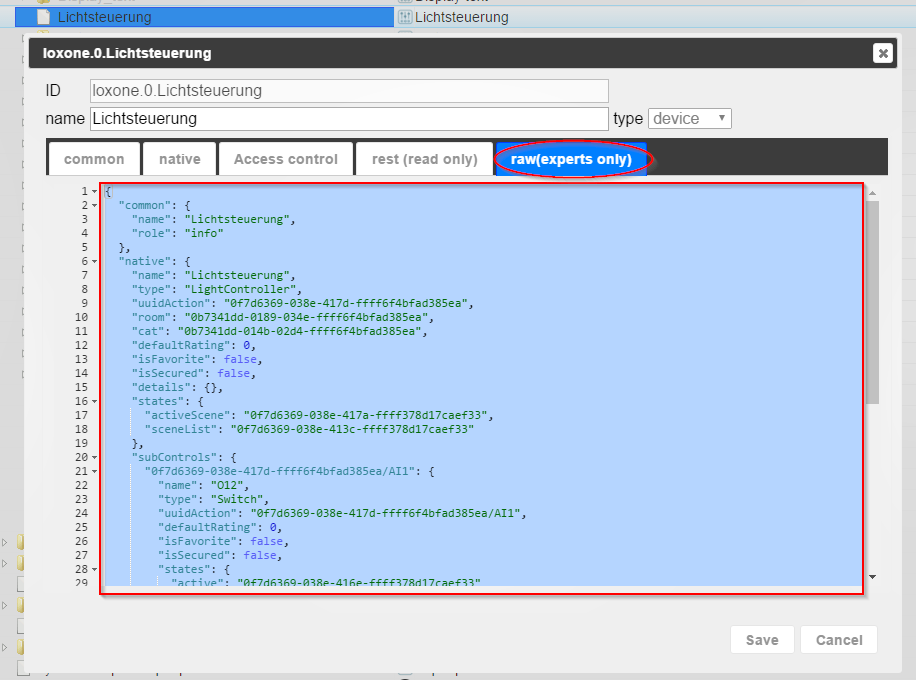
Task: Click the "name": "O12" line
Action: (204, 485)
